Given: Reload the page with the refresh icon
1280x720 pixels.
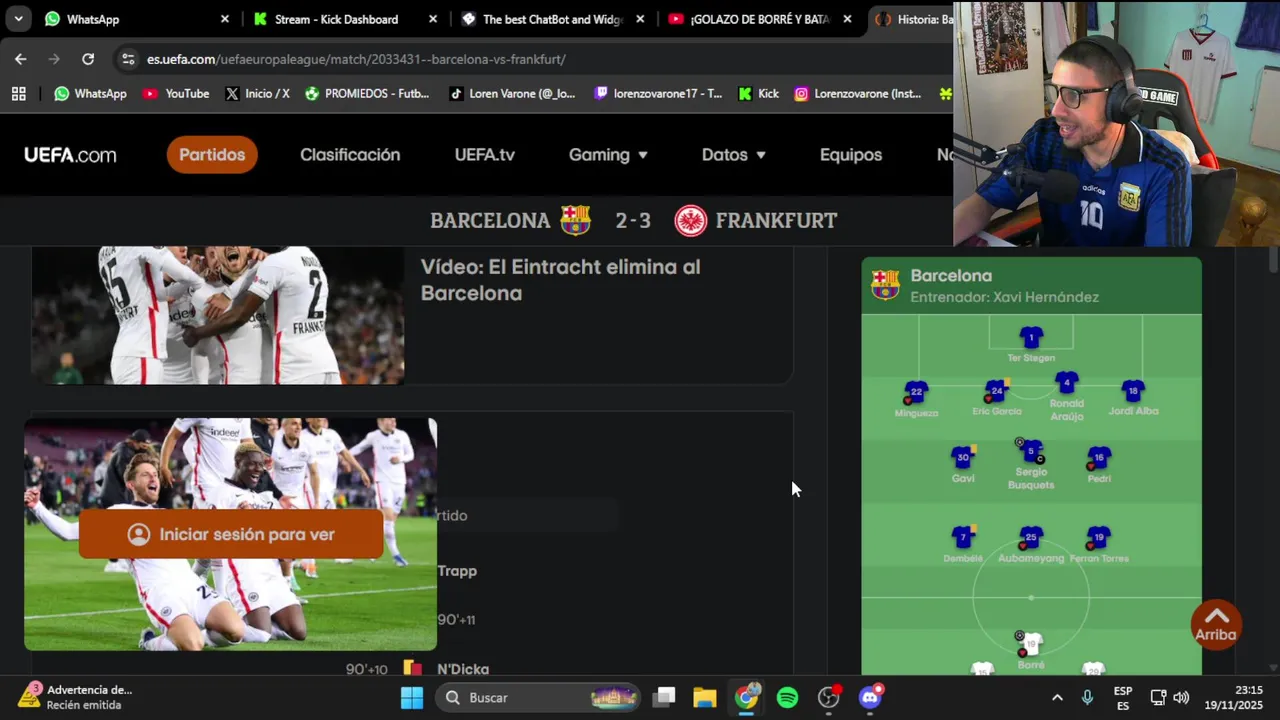Looking at the screenshot, I should (x=88, y=59).
